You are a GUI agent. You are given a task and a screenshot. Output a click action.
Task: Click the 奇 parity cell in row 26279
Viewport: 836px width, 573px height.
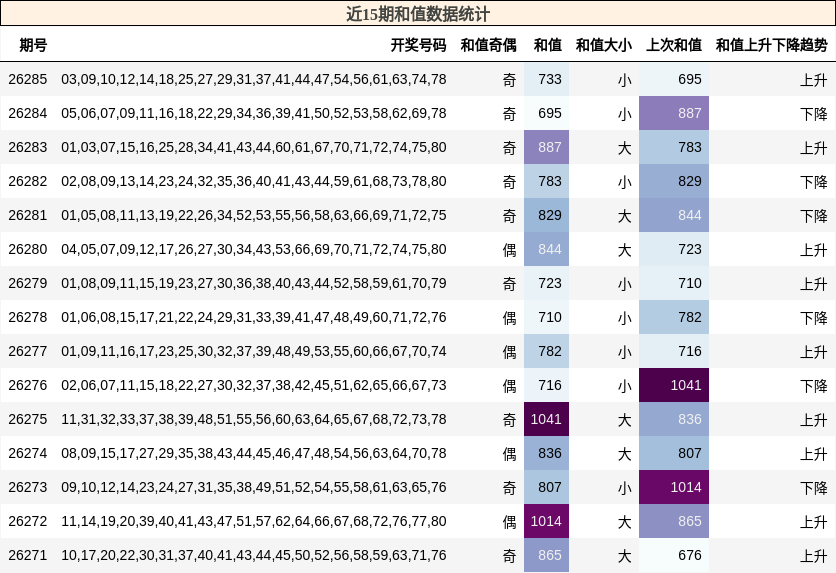pos(509,284)
